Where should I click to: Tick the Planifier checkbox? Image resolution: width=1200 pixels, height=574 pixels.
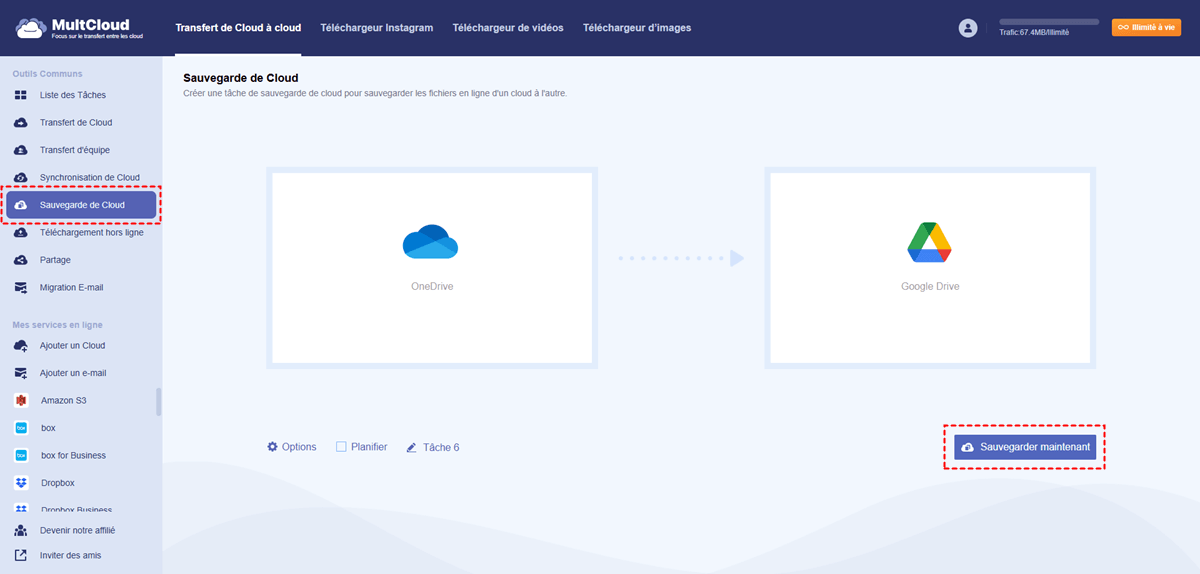(341, 447)
